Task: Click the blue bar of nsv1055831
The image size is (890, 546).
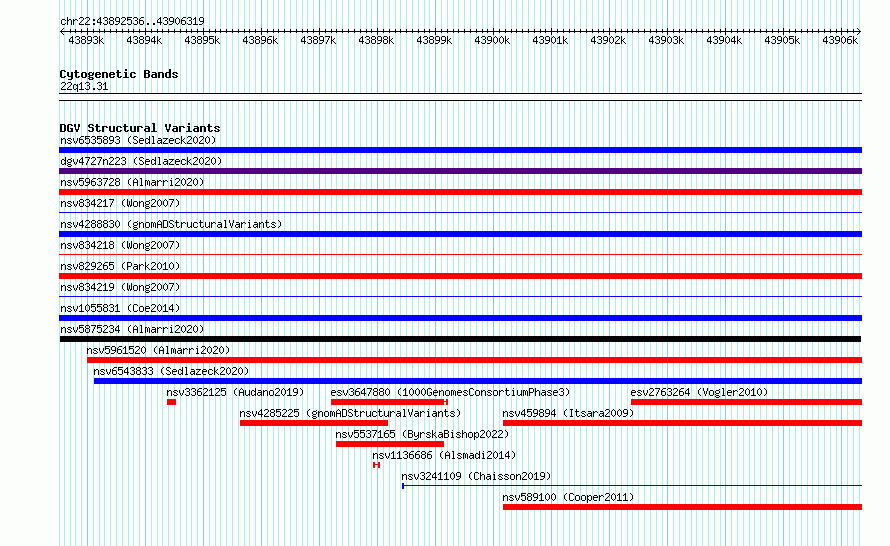Action: pyautogui.click(x=460, y=318)
